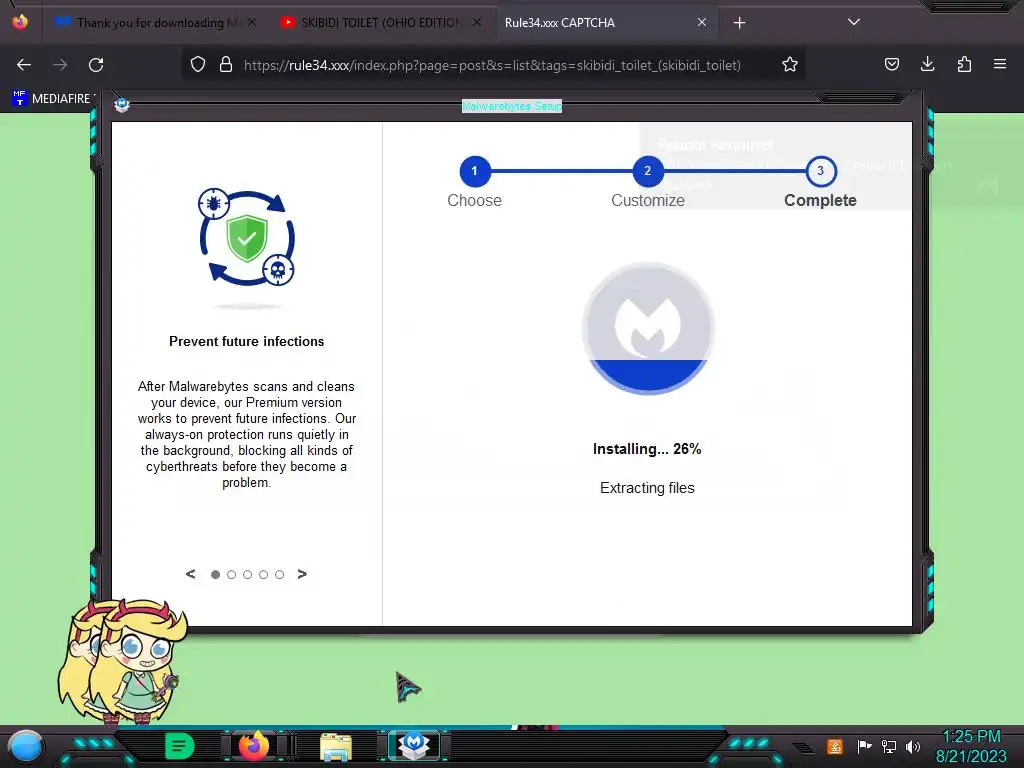Click the 'Extracting files' status text
The image size is (1024, 768).
click(647, 488)
